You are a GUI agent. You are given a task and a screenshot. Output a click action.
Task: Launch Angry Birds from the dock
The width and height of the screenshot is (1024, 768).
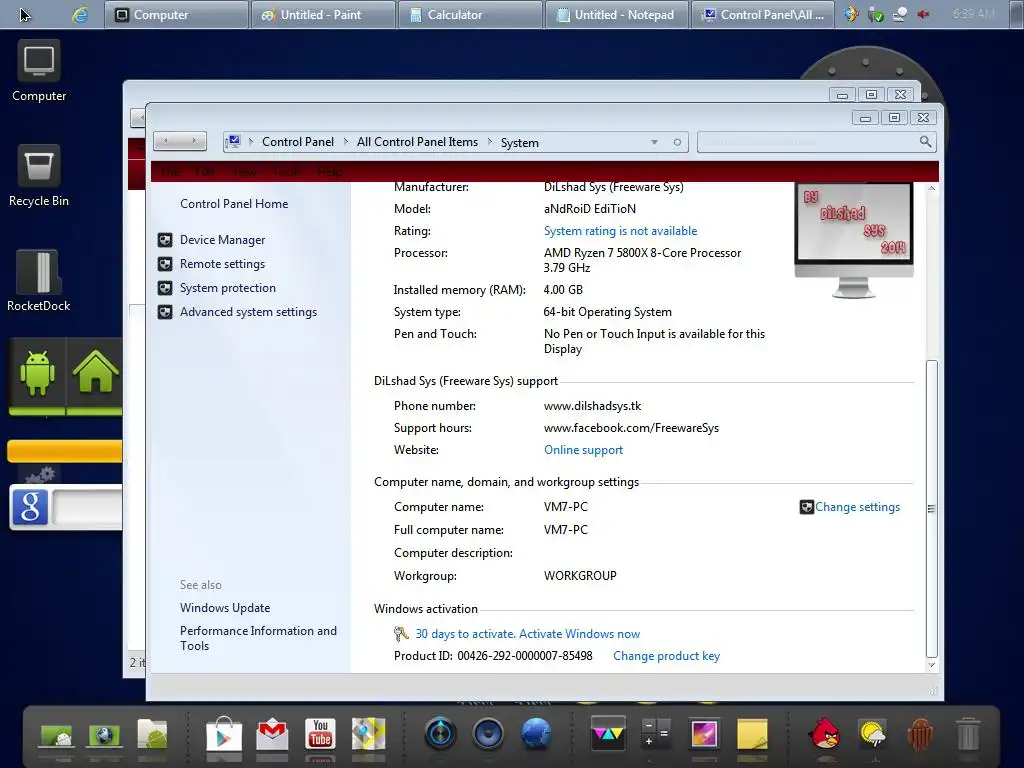click(x=824, y=734)
